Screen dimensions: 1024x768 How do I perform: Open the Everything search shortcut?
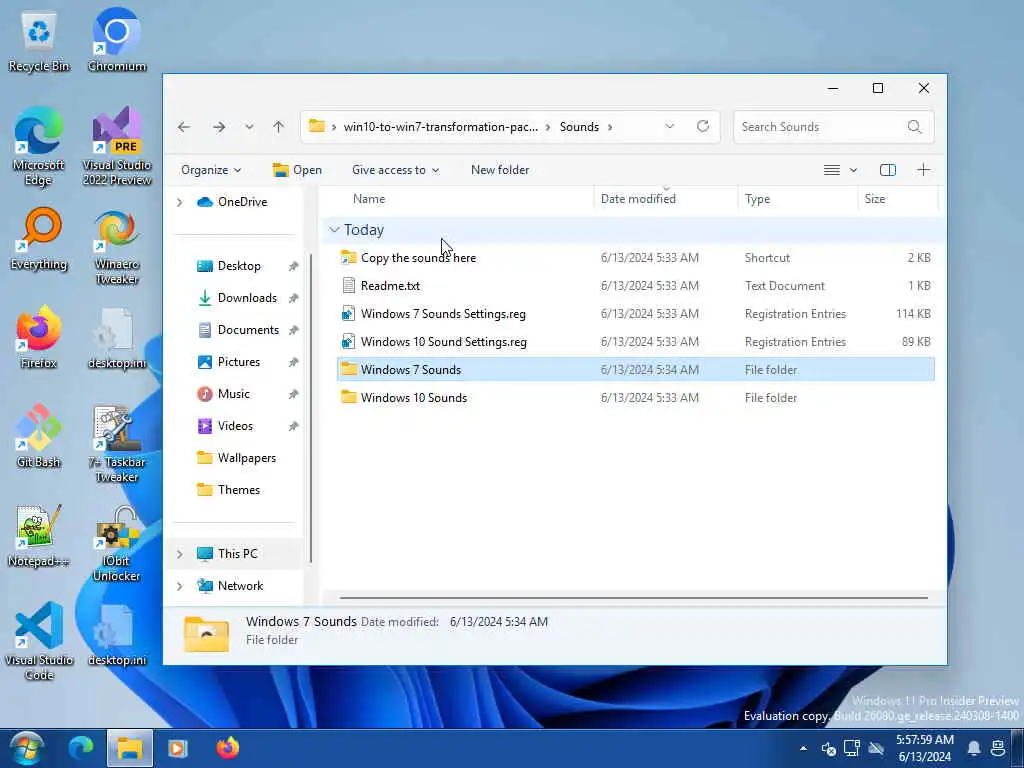click(39, 239)
